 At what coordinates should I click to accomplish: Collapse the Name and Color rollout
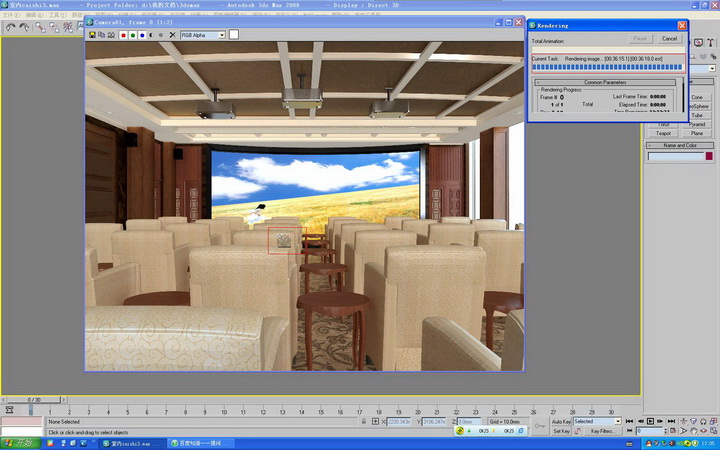(682, 145)
